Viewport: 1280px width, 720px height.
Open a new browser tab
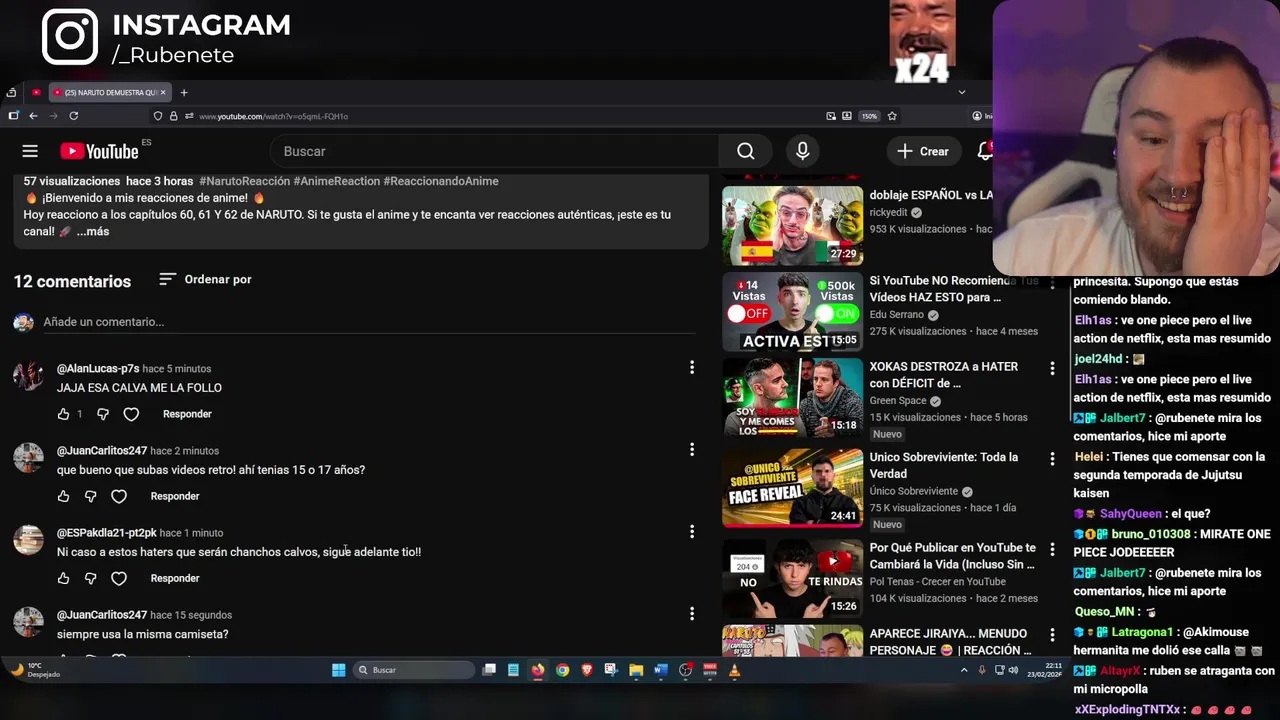pyautogui.click(x=184, y=92)
